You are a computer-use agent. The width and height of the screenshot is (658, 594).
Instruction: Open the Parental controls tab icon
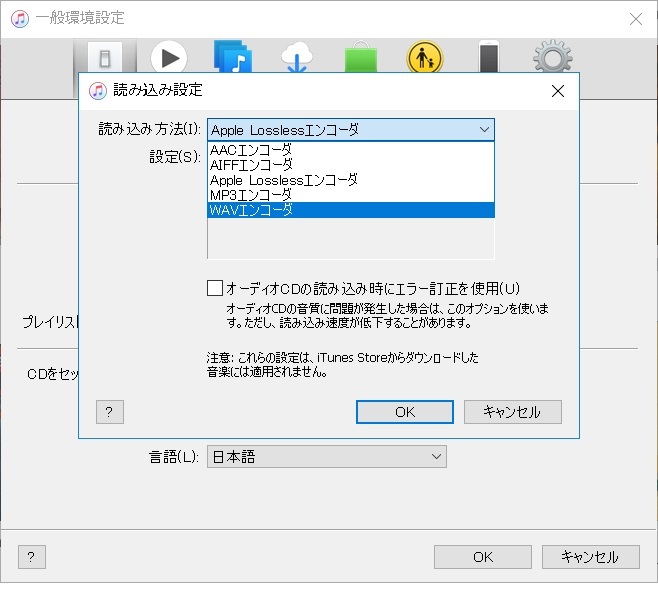425,57
